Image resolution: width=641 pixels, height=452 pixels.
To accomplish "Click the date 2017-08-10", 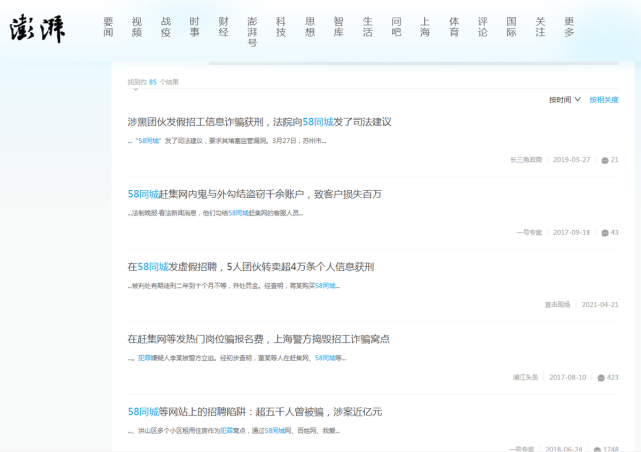I will (567, 377).
